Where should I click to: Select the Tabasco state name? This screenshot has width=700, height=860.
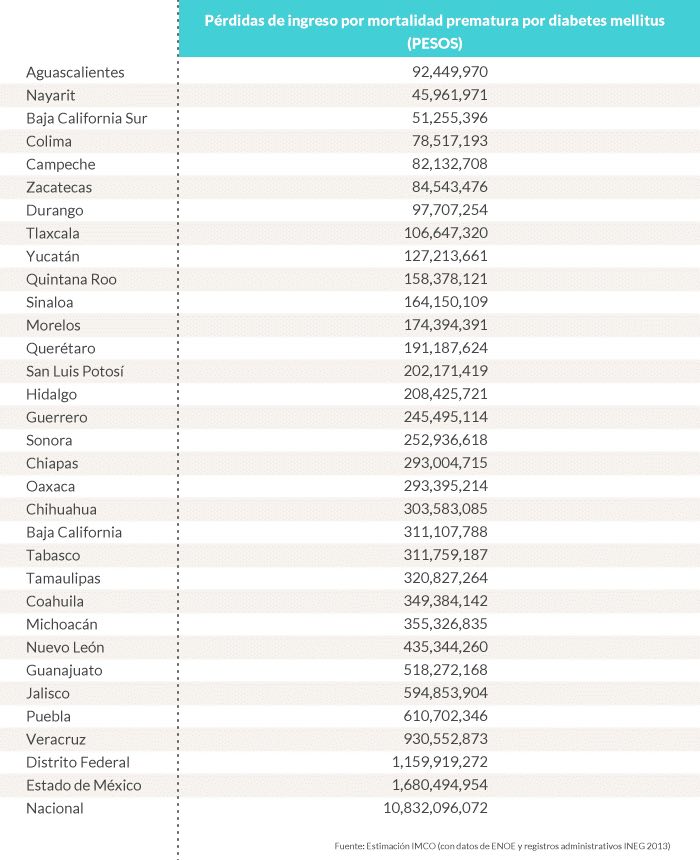(53, 555)
